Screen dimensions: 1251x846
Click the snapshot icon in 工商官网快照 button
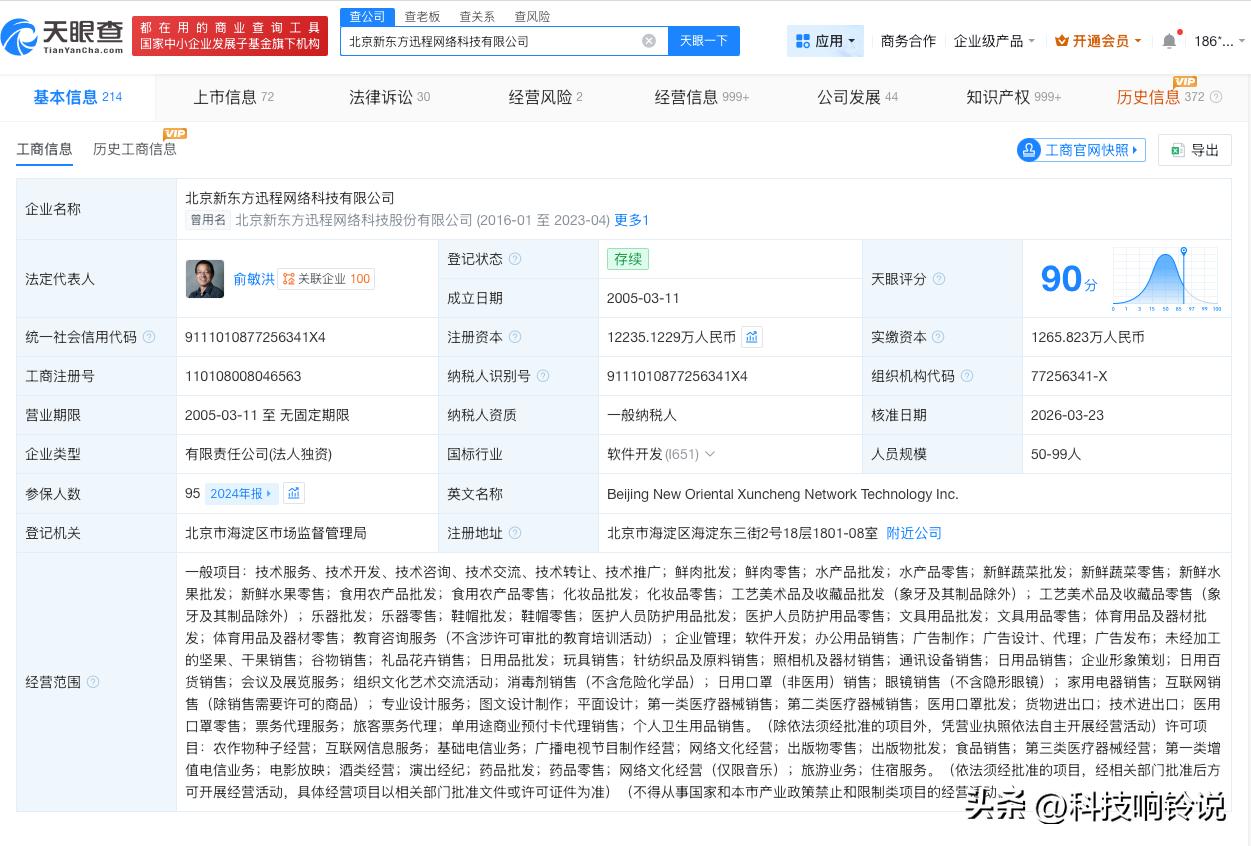coord(1029,149)
